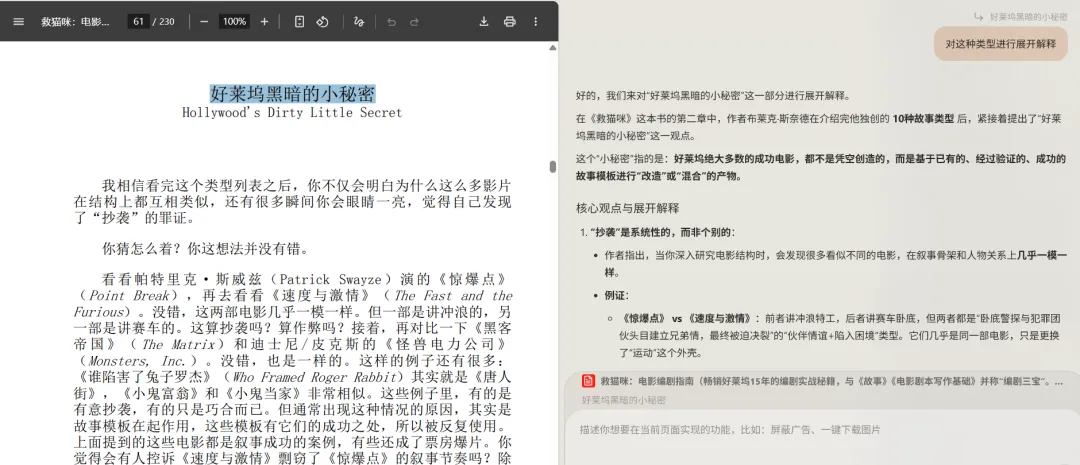Click the undo arrow in PDF toolbar

(x=391, y=21)
